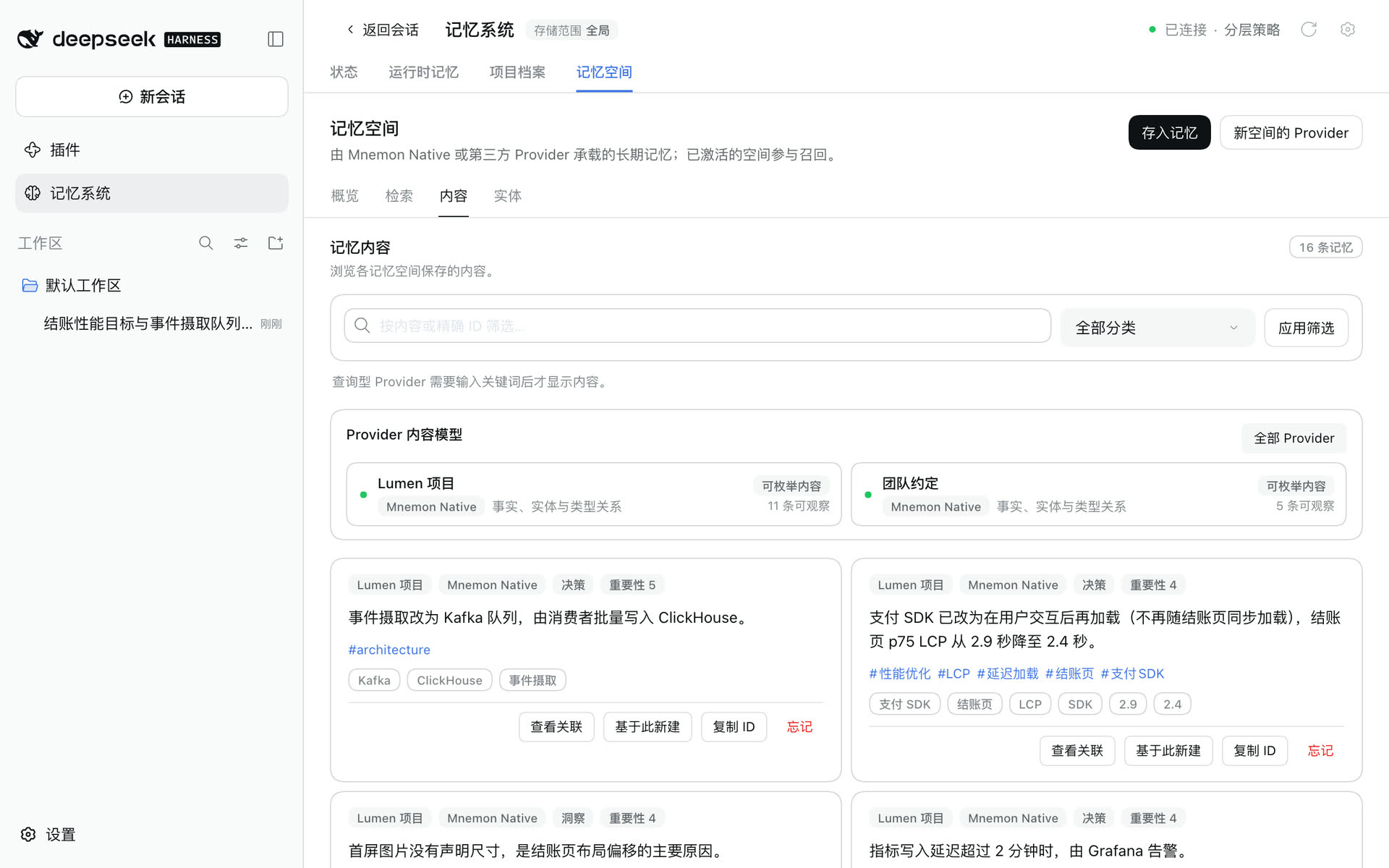Click the ClickHouse entity chip

point(449,680)
